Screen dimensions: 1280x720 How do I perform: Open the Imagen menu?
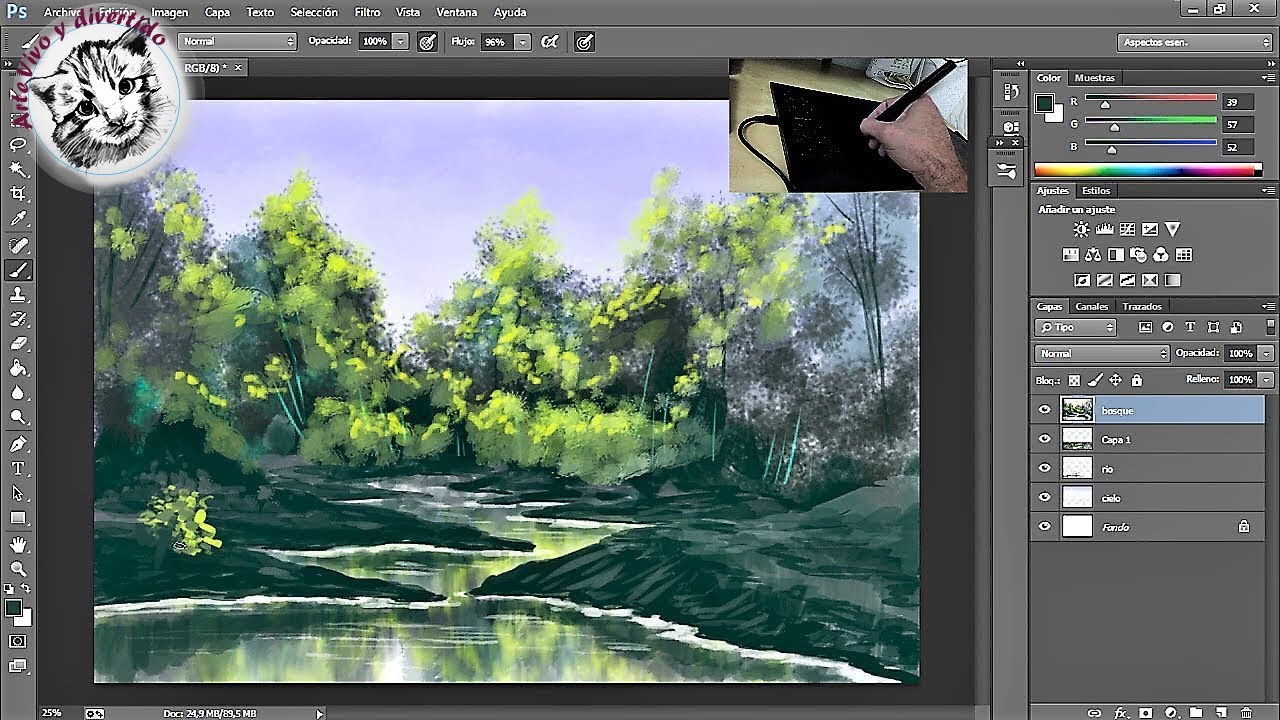(170, 12)
